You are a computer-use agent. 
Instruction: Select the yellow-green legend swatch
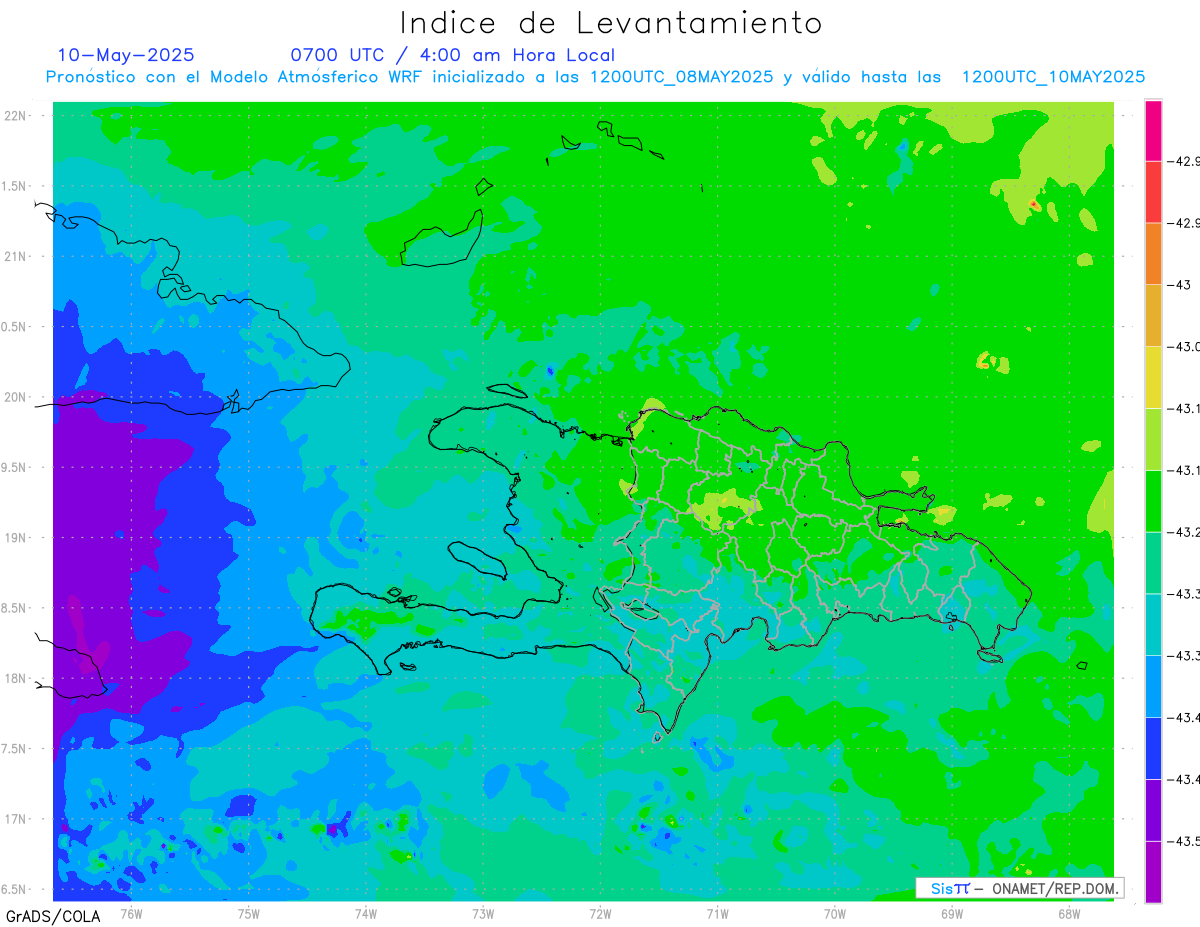pyautogui.click(x=1153, y=439)
